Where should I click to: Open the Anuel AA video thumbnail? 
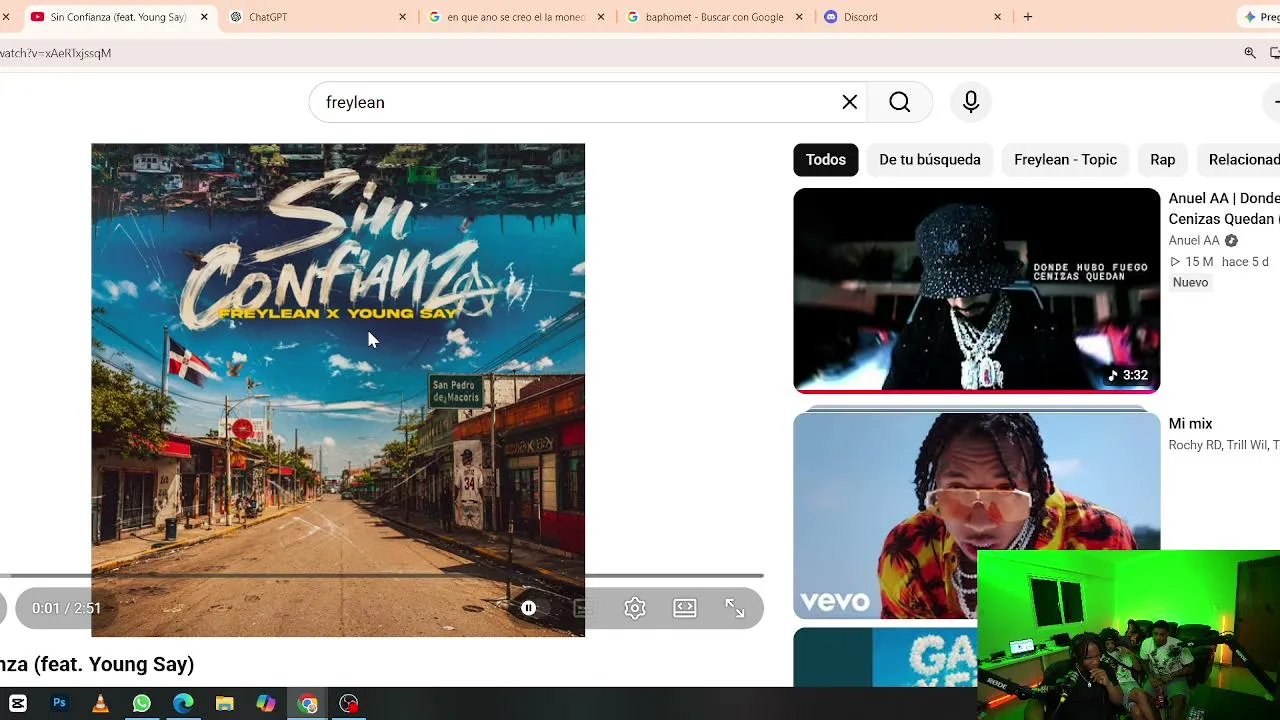(x=976, y=290)
